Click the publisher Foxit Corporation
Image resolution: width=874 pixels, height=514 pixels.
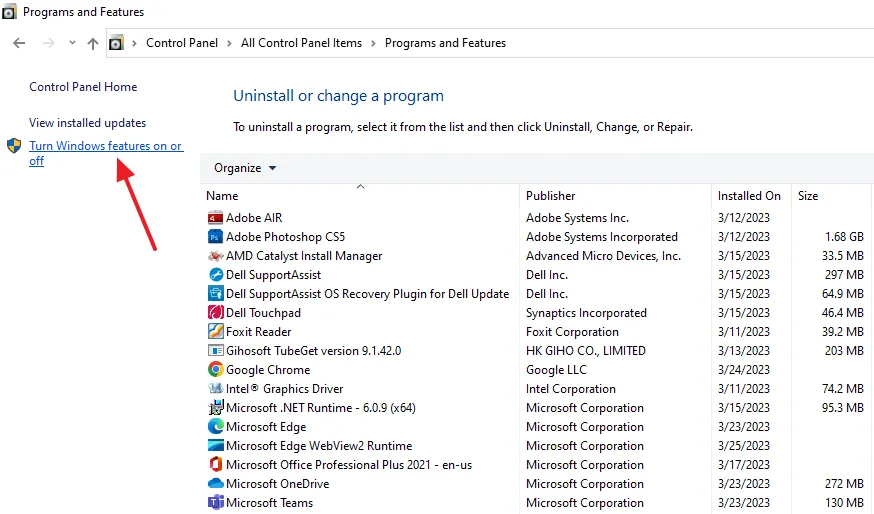tap(572, 332)
